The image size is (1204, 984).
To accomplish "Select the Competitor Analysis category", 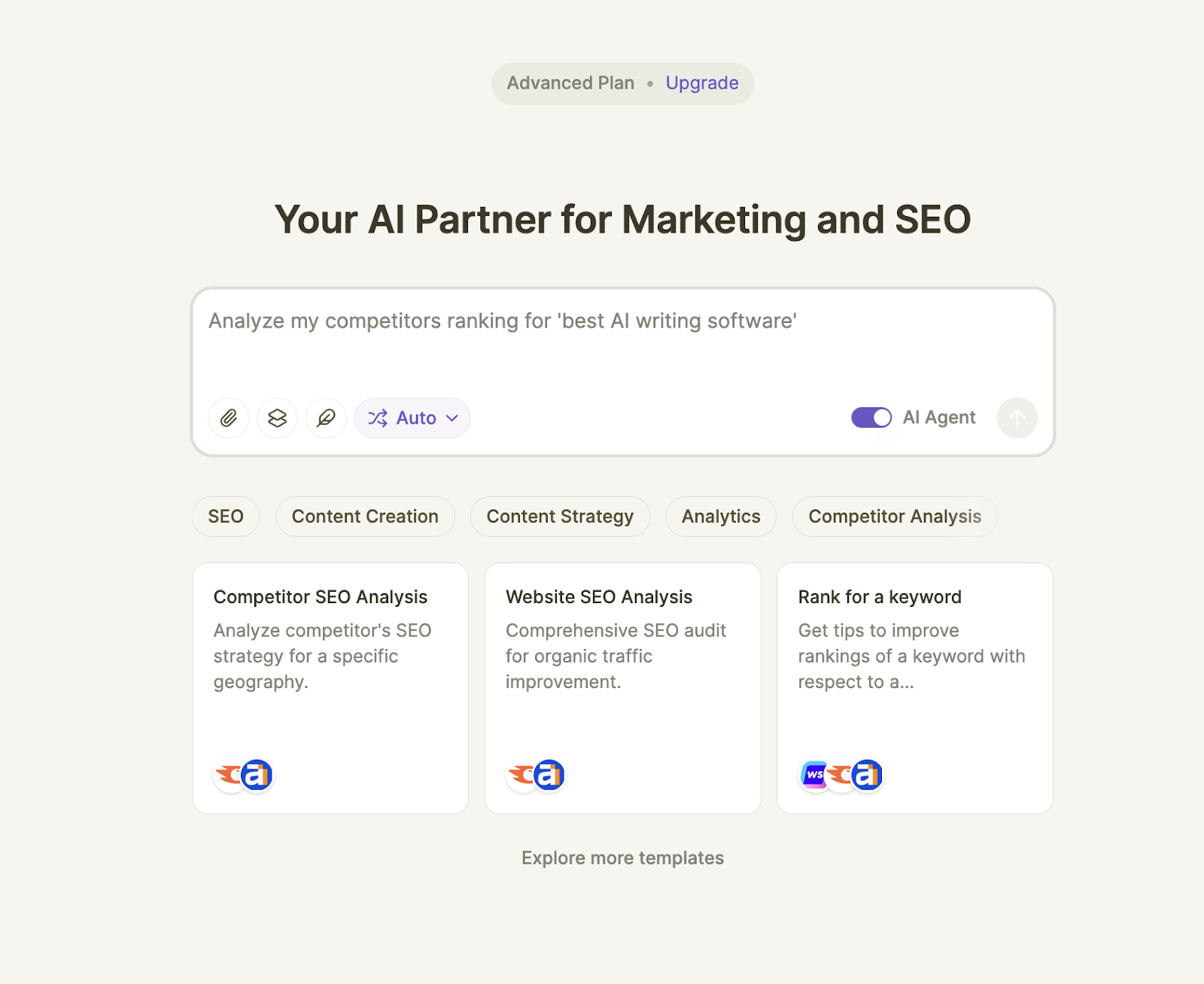I will coord(895,516).
